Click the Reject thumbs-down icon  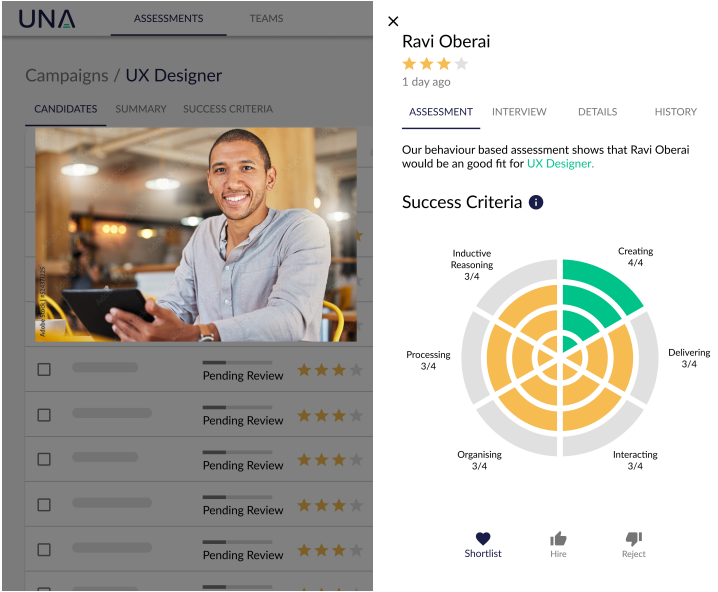click(634, 538)
